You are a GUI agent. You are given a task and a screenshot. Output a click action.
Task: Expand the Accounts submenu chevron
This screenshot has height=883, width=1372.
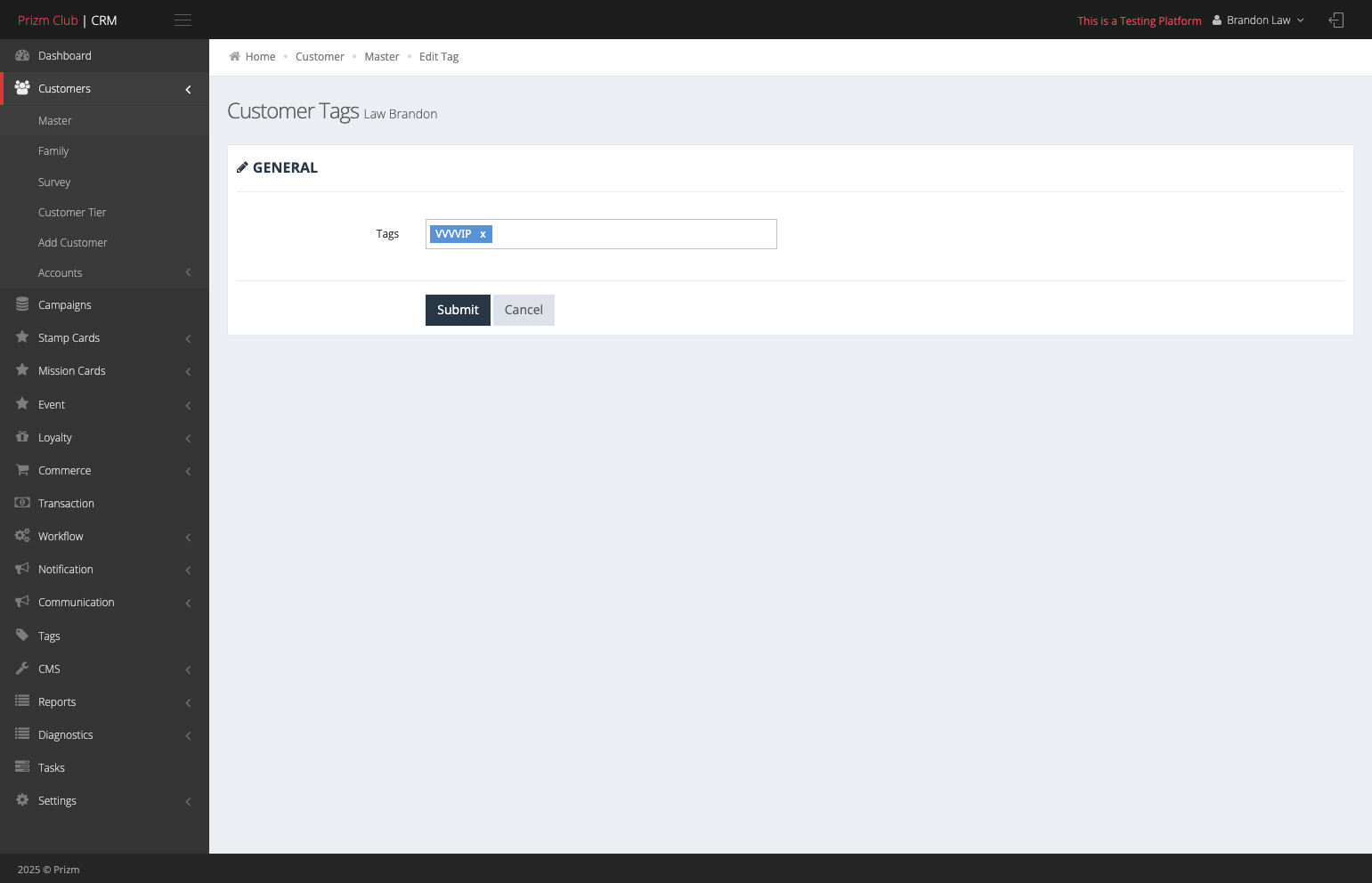(x=188, y=272)
